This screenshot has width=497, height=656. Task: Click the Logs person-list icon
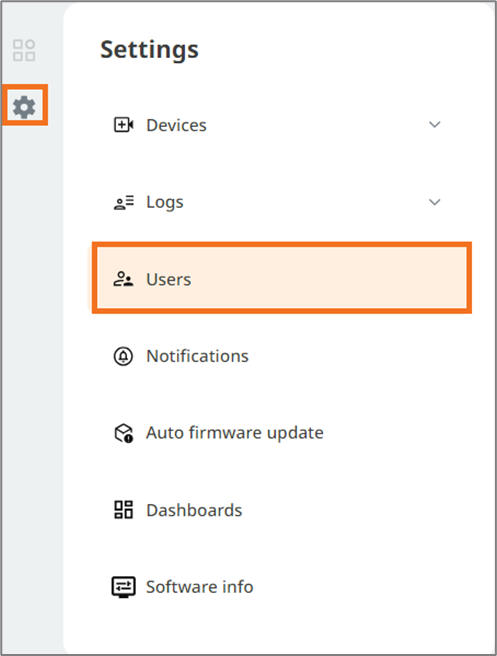pos(123,202)
